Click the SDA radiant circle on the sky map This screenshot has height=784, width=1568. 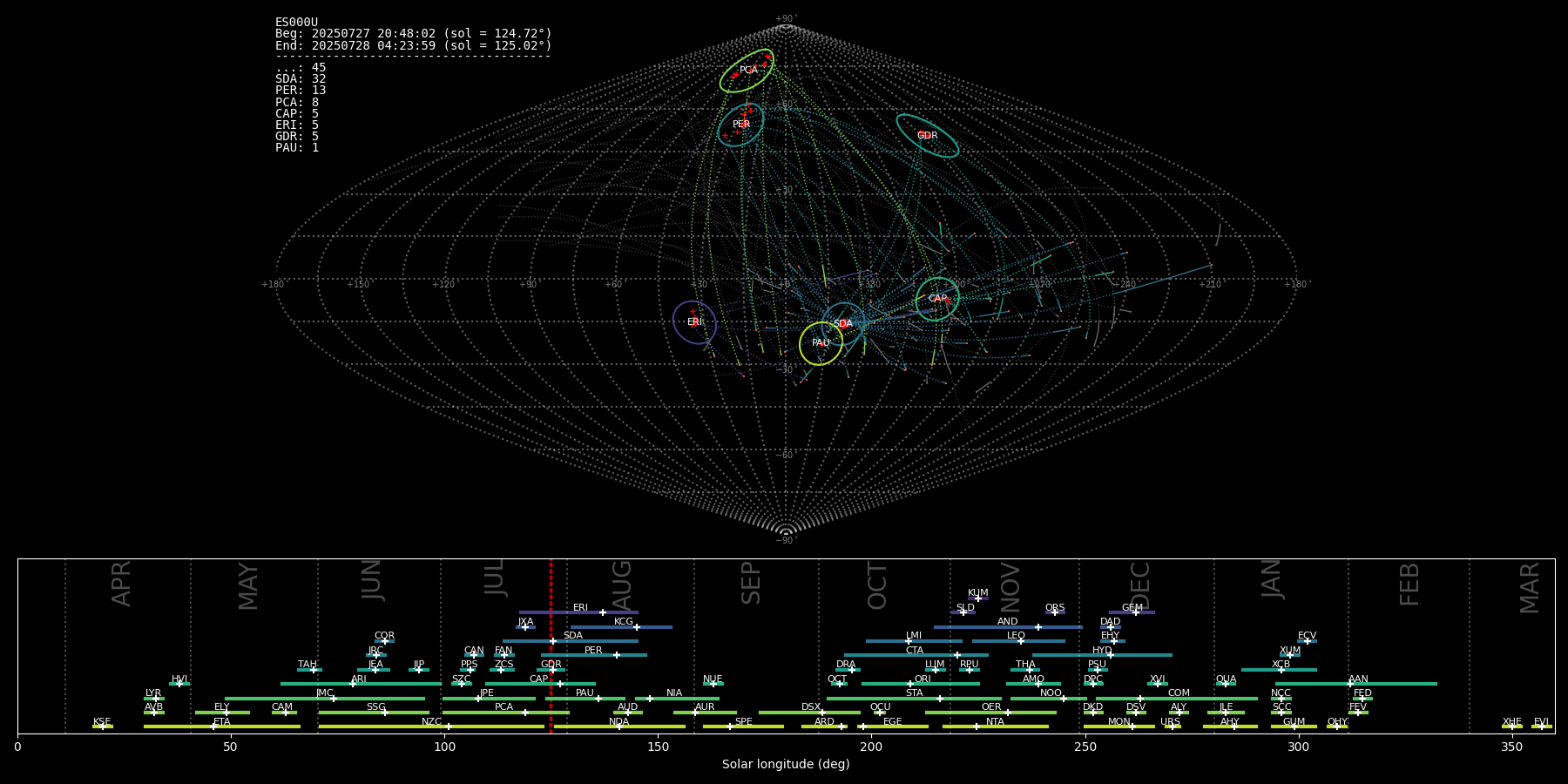[843, 323]
